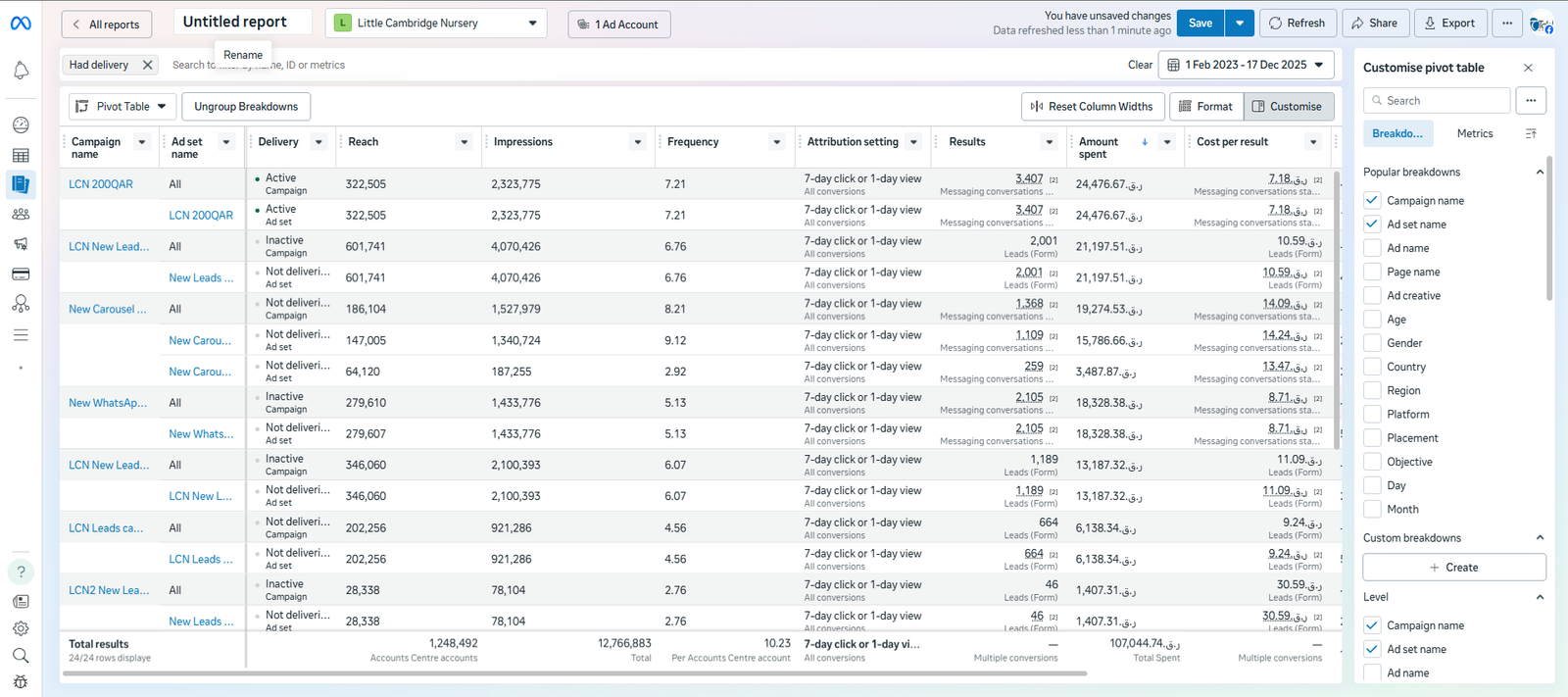The image size is (1568, 697).
Task: Switch to the Metrics tab
Action: pyautogui.click(x=1474, y=133)
